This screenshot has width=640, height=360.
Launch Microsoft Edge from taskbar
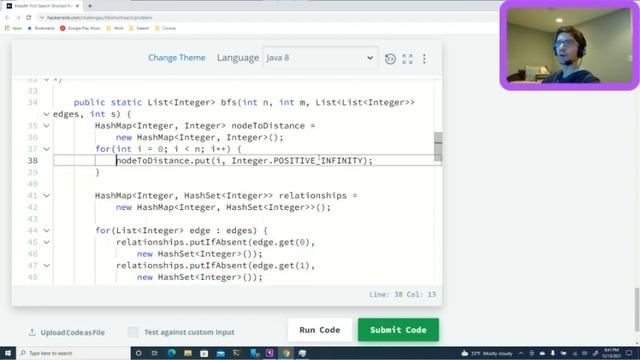click(x=171, y=353)
